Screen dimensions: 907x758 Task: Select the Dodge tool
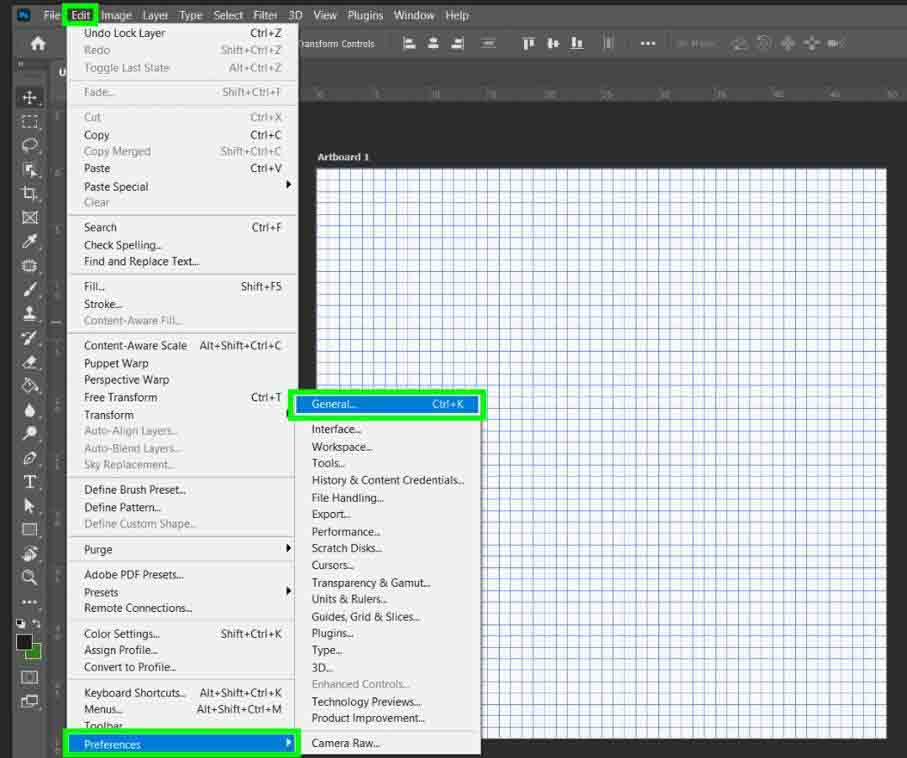pos(30,433)
